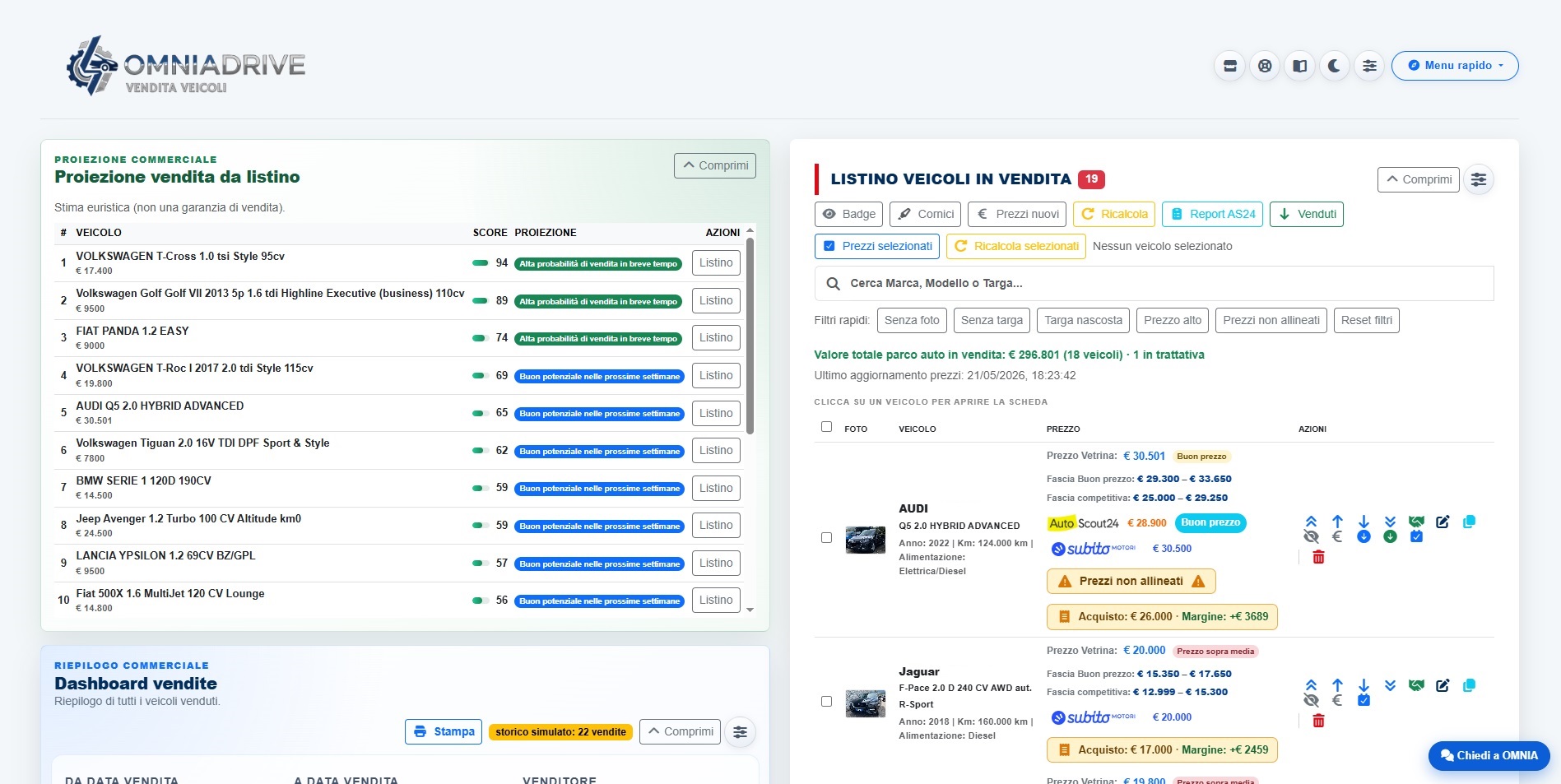The height and width of the screenshot is (784, 1561).
Task: Apply Senza foto quick filter
Action: click(912, 320)
